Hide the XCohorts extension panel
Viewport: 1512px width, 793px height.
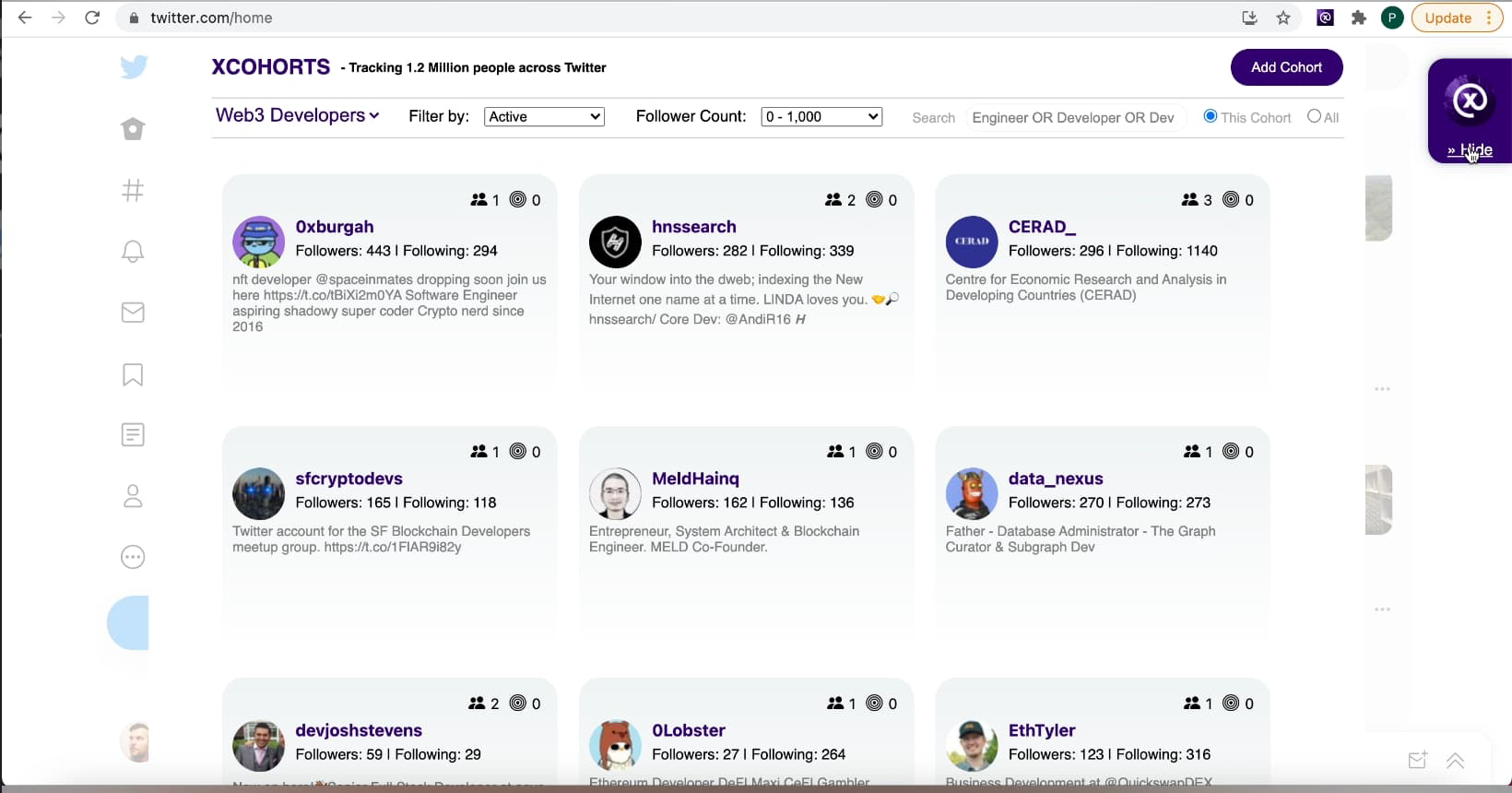click(1470, 150)
